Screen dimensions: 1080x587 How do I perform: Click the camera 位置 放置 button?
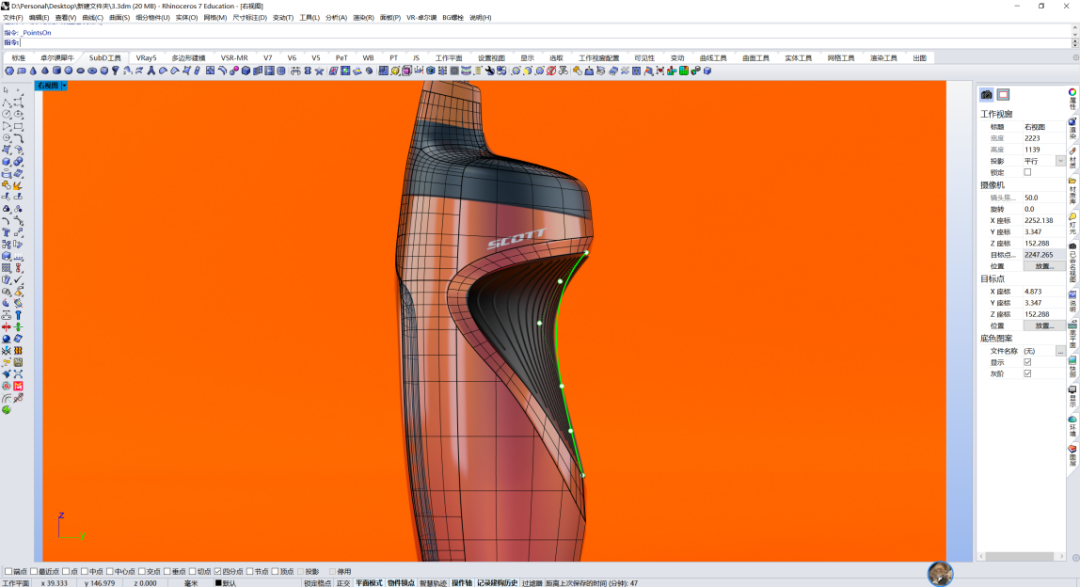[x=1043, y=266]
